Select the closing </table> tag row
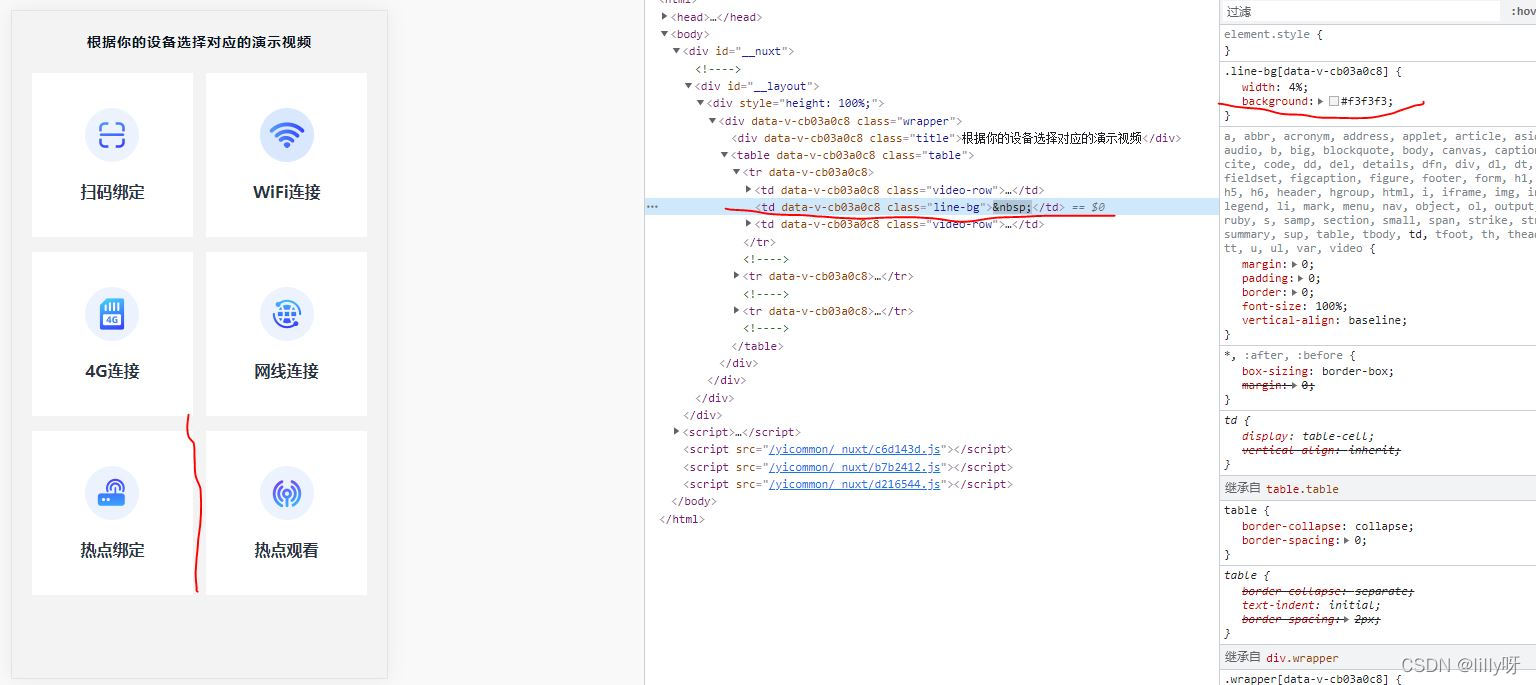Screen dimensions: 1536x685 point(932,346)
